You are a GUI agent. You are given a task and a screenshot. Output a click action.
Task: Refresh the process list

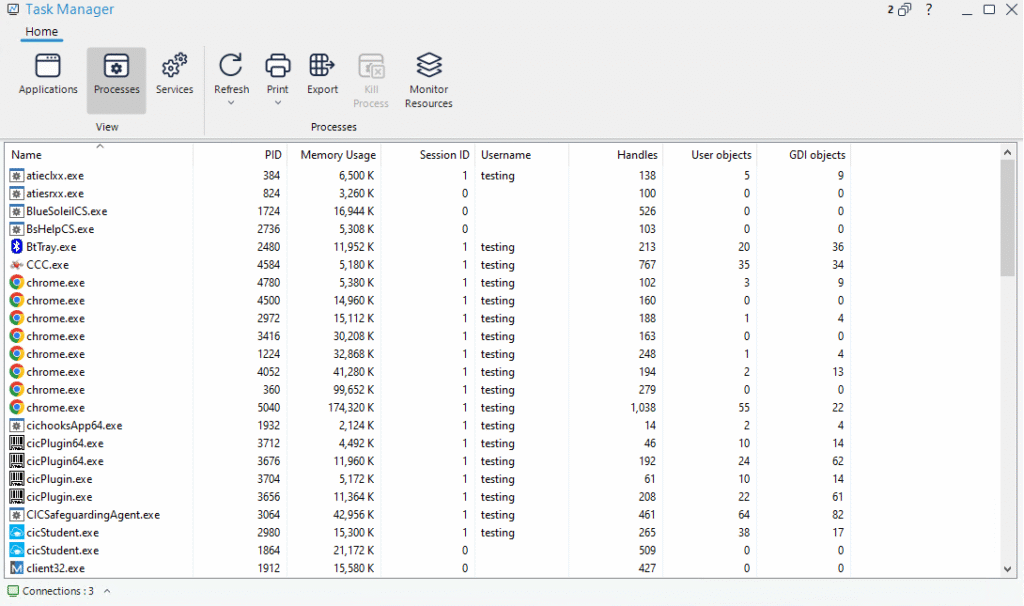tap(231, 72)
